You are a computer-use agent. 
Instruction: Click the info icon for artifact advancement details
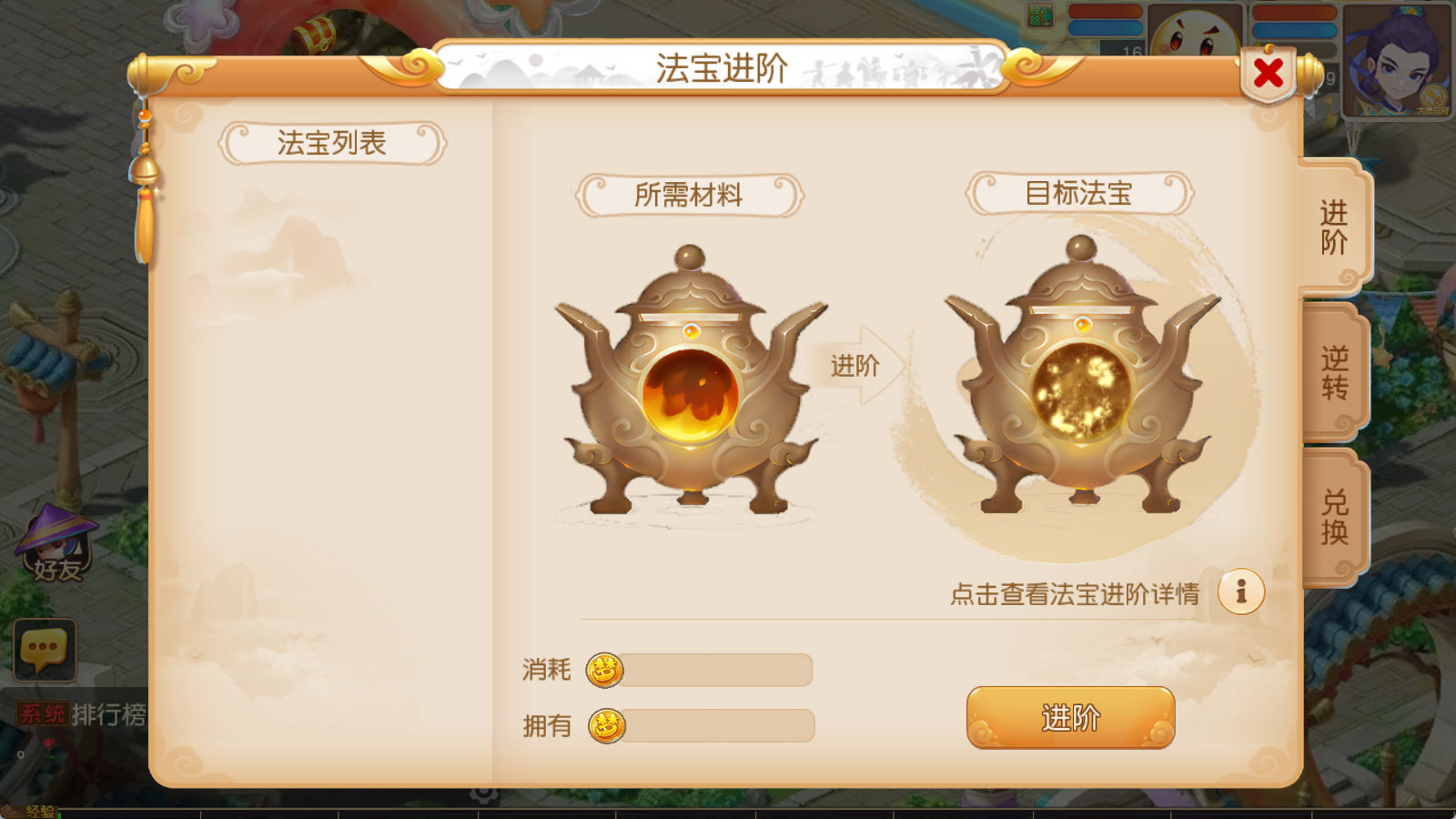(1241, 592)
